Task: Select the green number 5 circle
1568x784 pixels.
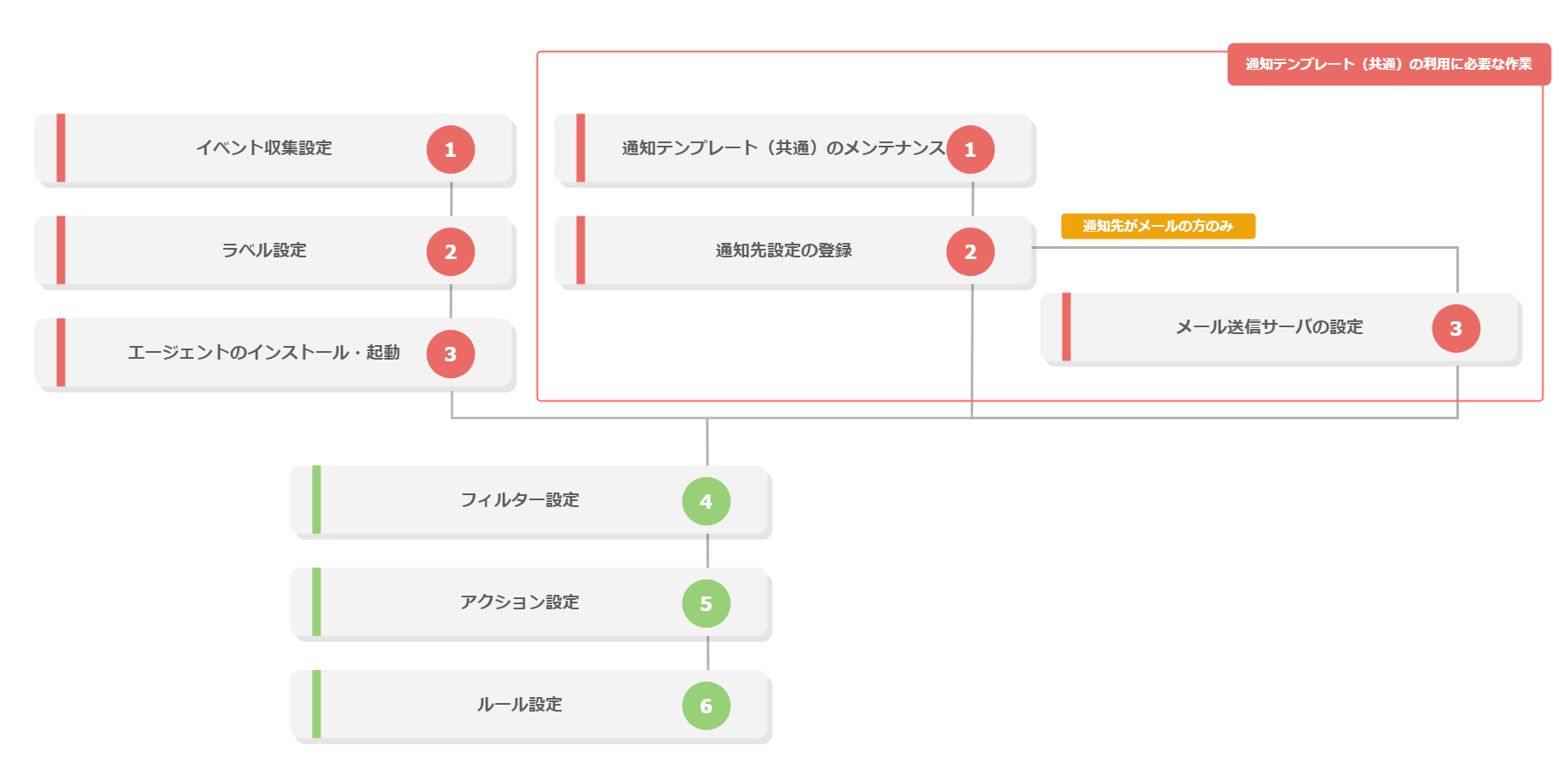Action: point(706,603)
